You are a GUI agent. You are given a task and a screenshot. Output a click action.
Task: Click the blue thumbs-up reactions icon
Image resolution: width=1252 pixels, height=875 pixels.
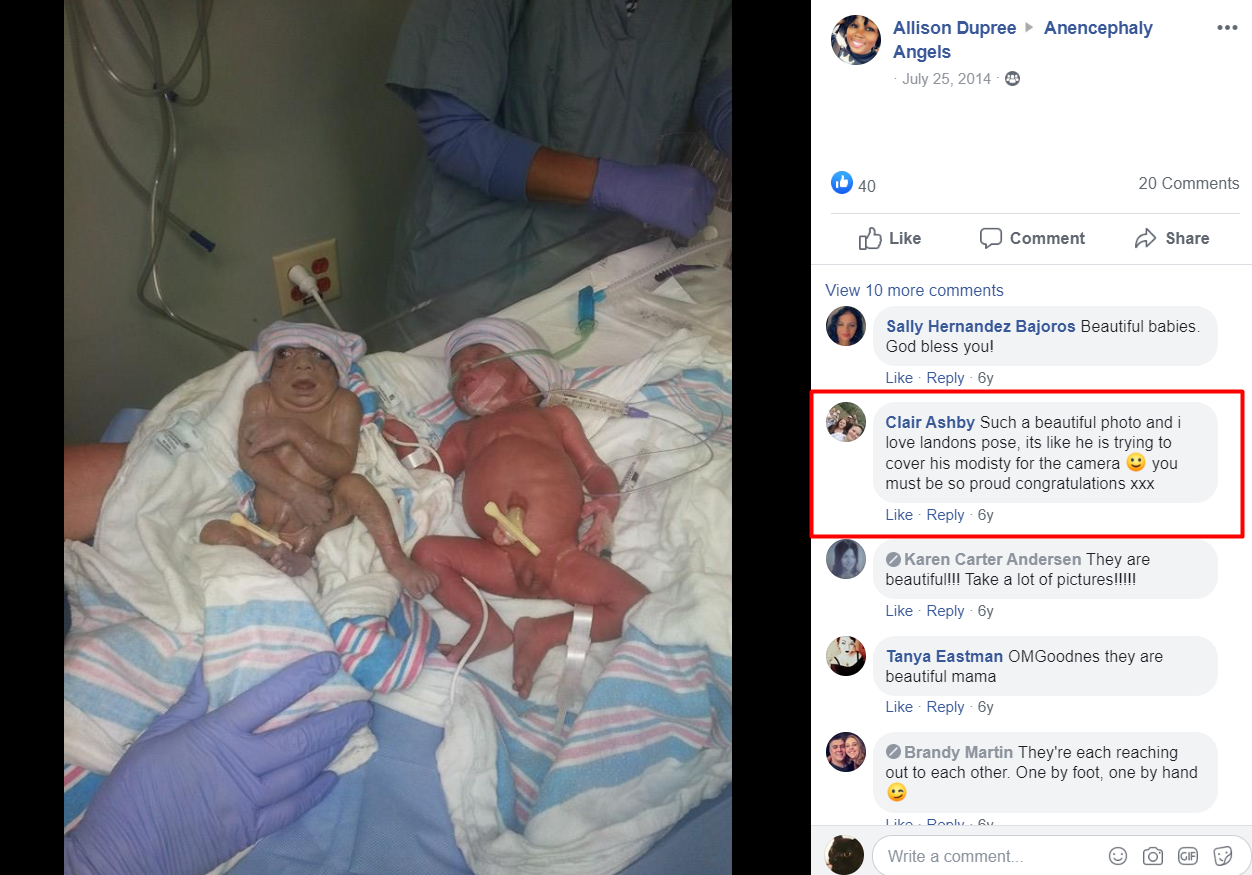tap(842, 183)
